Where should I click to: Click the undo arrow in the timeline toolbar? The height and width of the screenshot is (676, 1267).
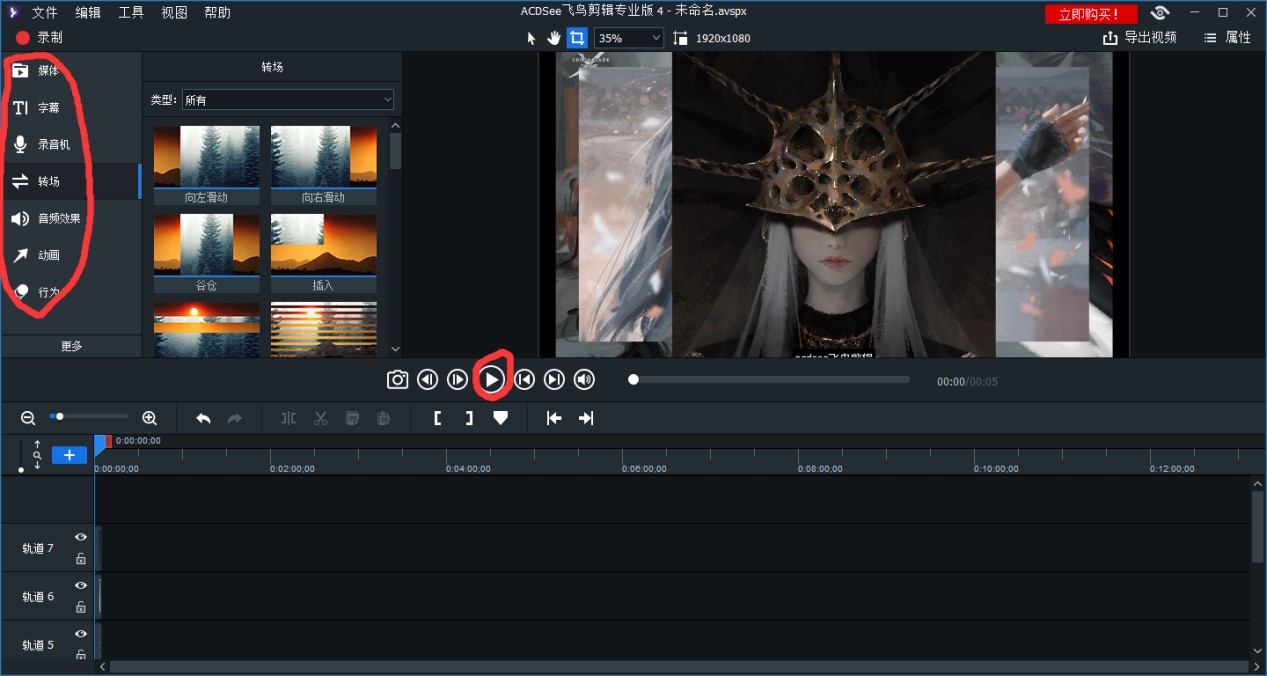pos(203,418)
